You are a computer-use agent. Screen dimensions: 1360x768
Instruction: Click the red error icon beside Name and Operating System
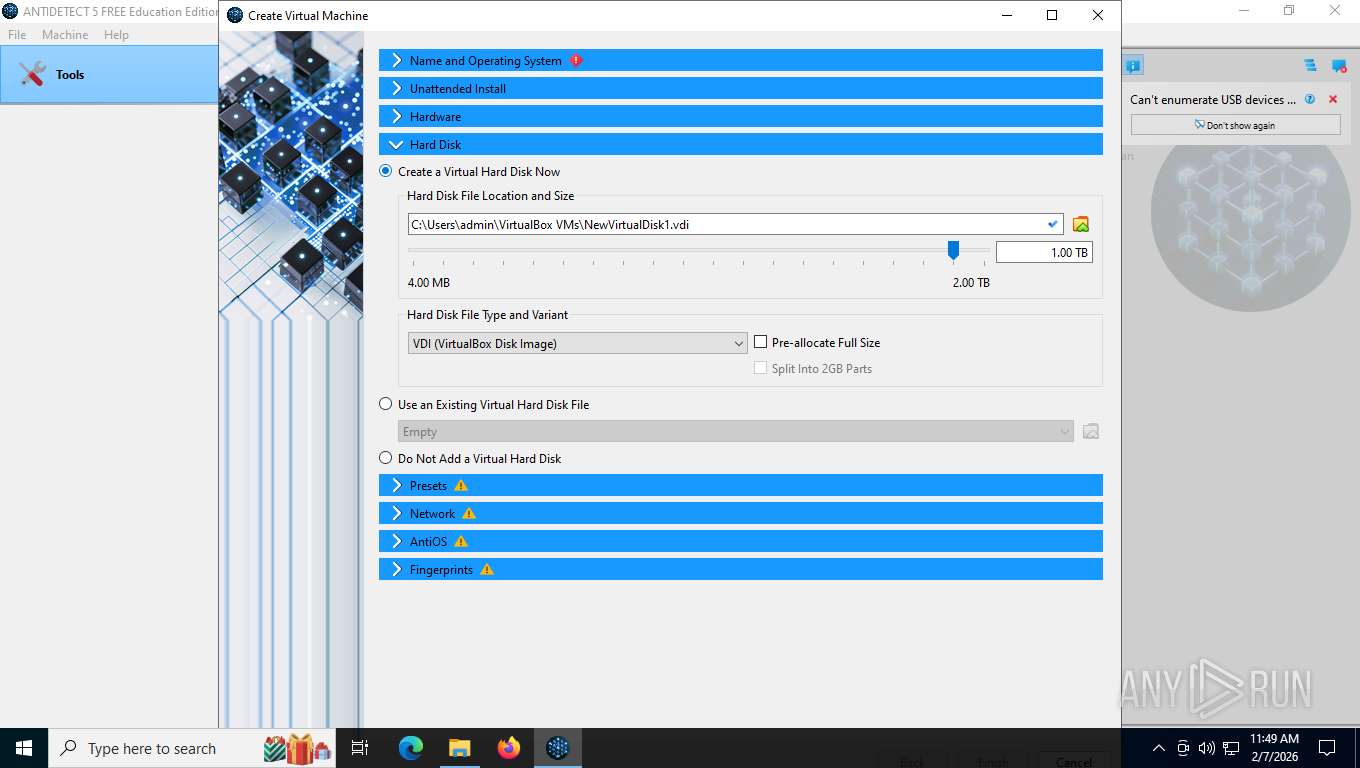[x=576, y=60]
